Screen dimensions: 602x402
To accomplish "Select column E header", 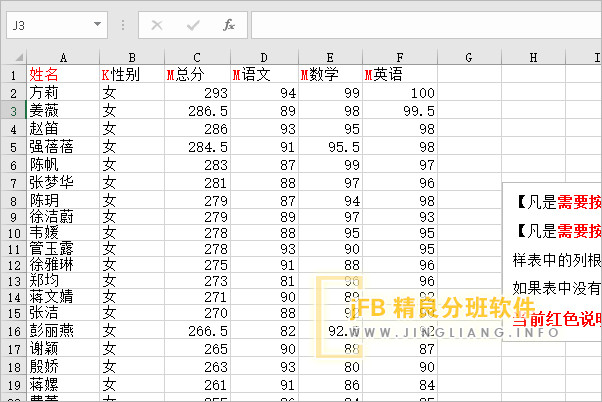I will click(330, 58).
